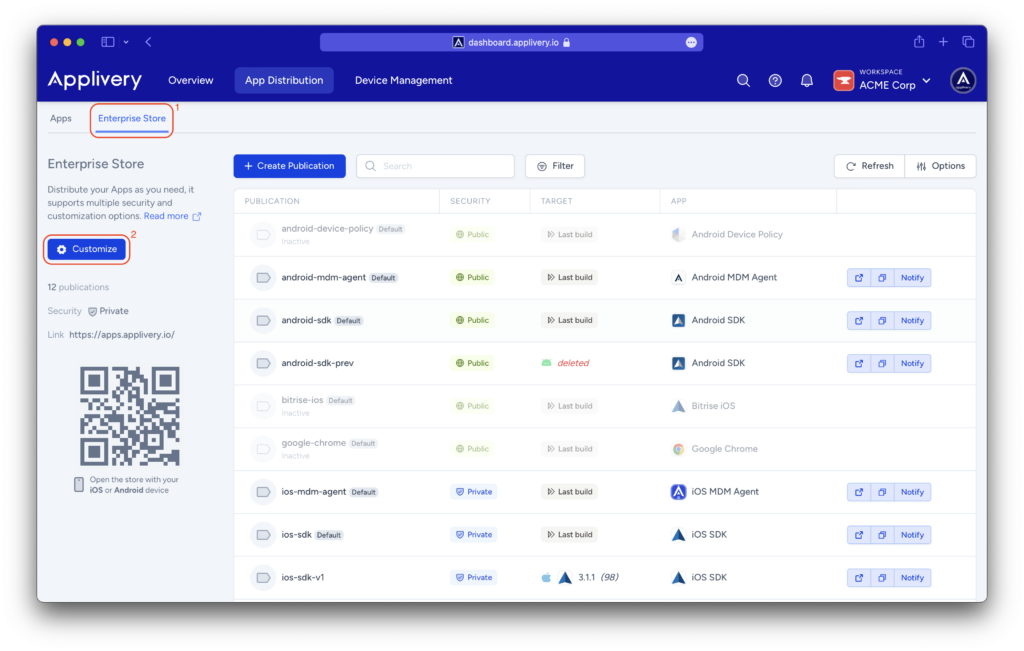The image size is (1024, 651).
Task: Click the Applivery logo
Action: (95, 80)
